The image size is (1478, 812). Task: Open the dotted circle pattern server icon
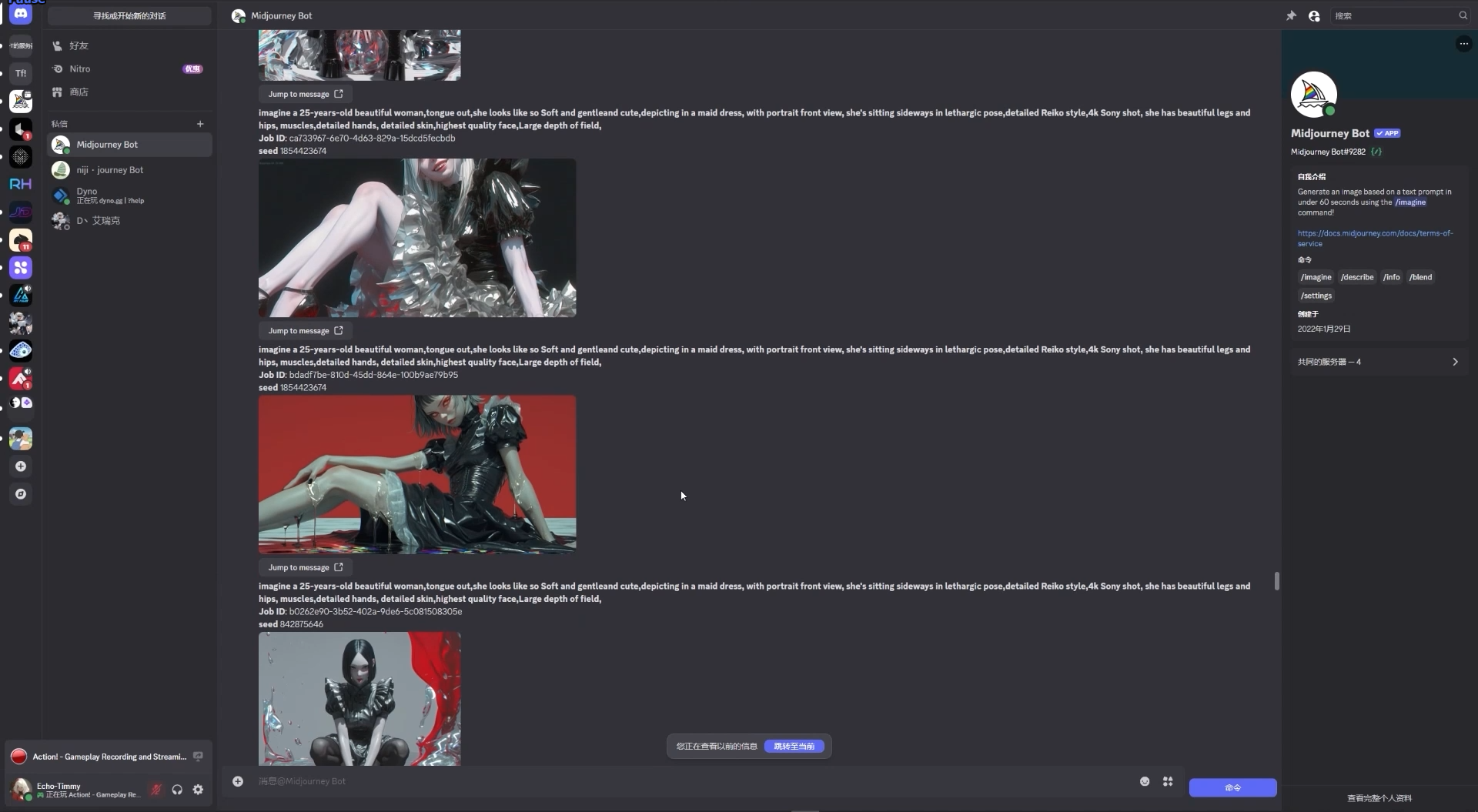point(21,157)
